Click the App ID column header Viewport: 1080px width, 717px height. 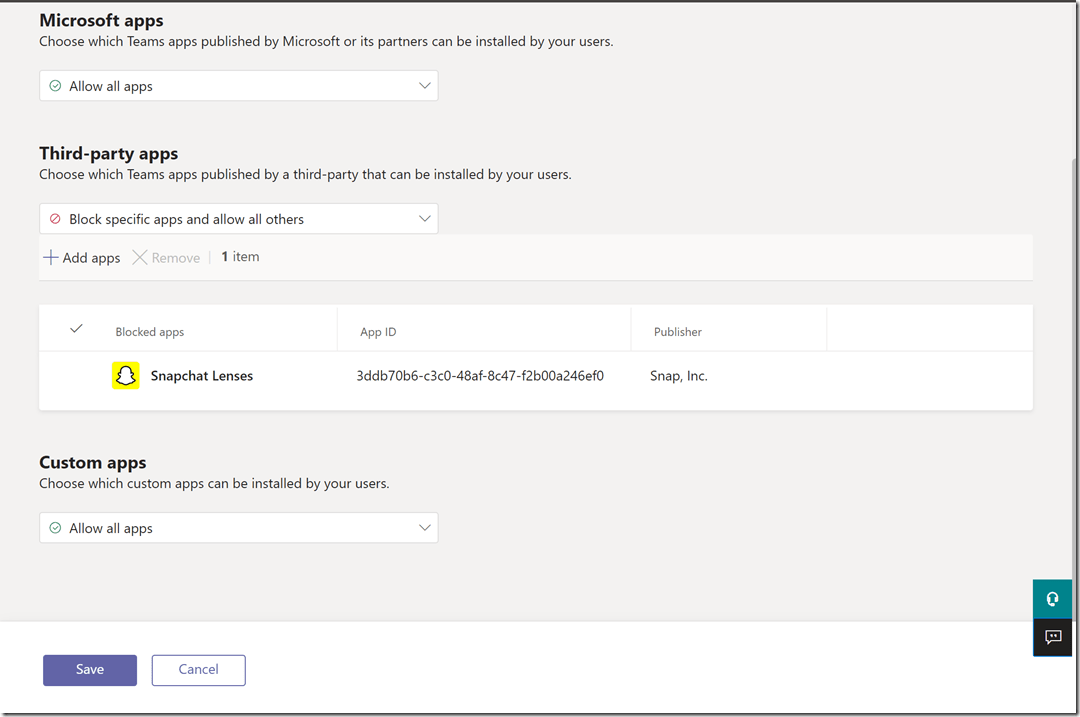coord(378,332)
